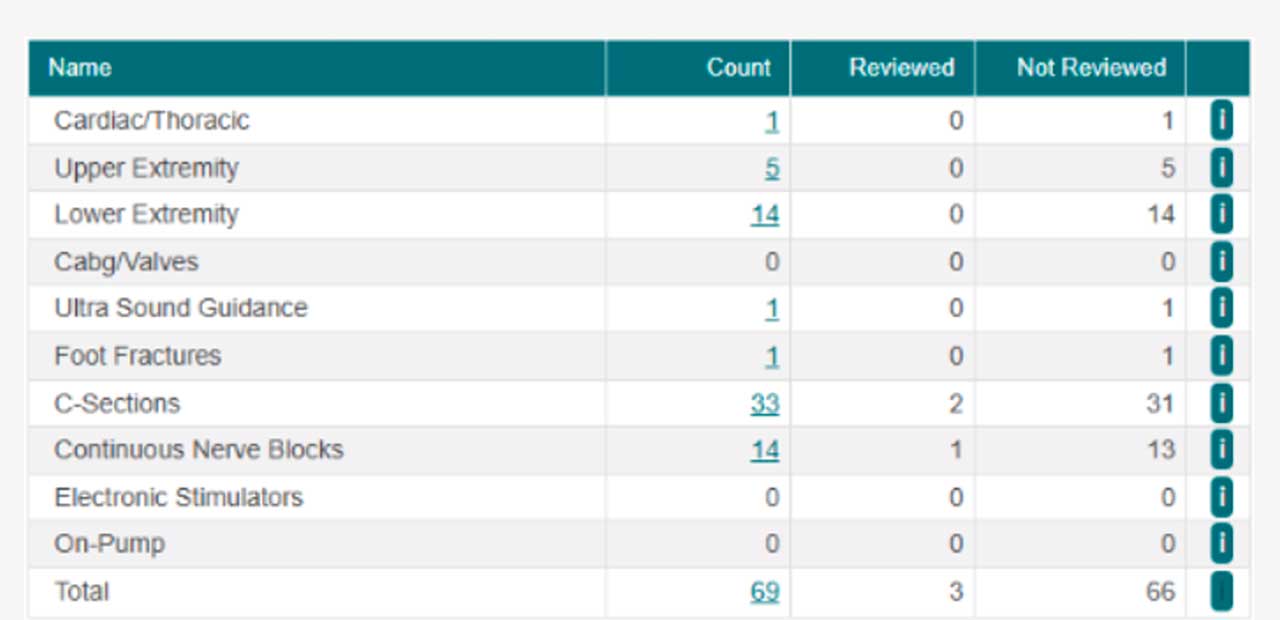This screenshot has width=1280, height=620.
Task: Click Total Reviewed value 3
Action: click(956, 592)
